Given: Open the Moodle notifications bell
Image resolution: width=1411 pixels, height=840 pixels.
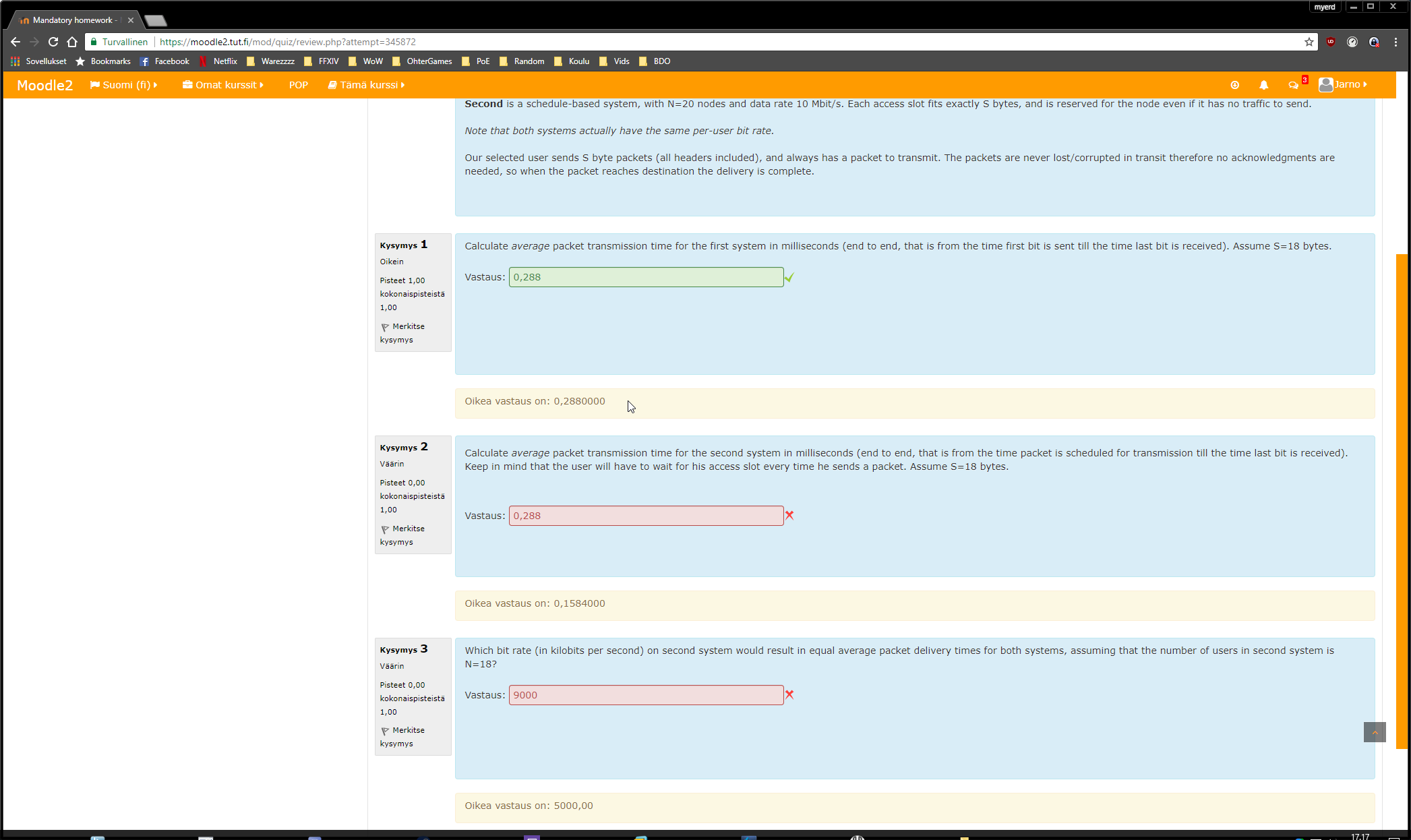Looking at the screenshot, I should [x=1264, y=85].
